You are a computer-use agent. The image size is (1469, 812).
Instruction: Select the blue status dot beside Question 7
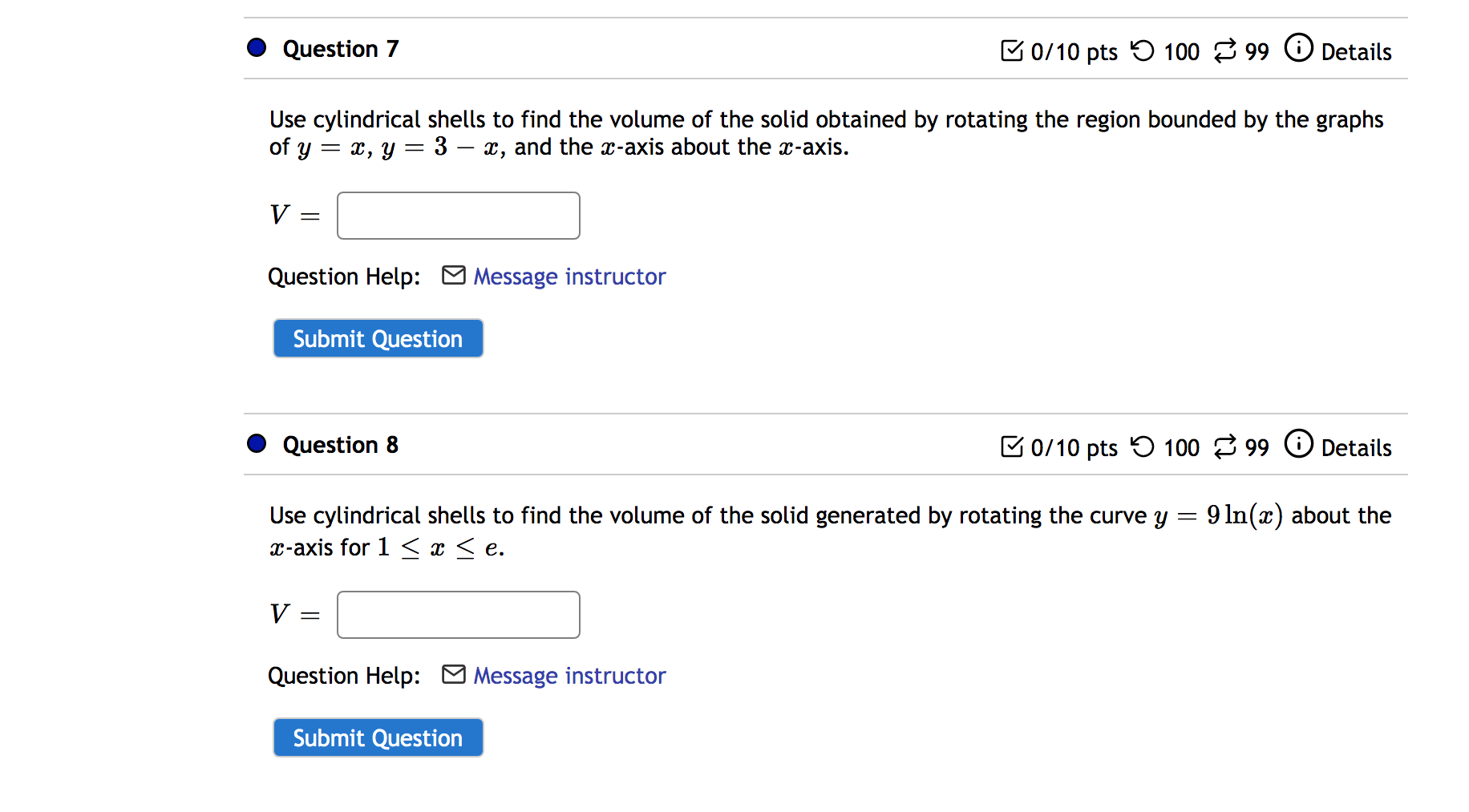tap(256, 47)
